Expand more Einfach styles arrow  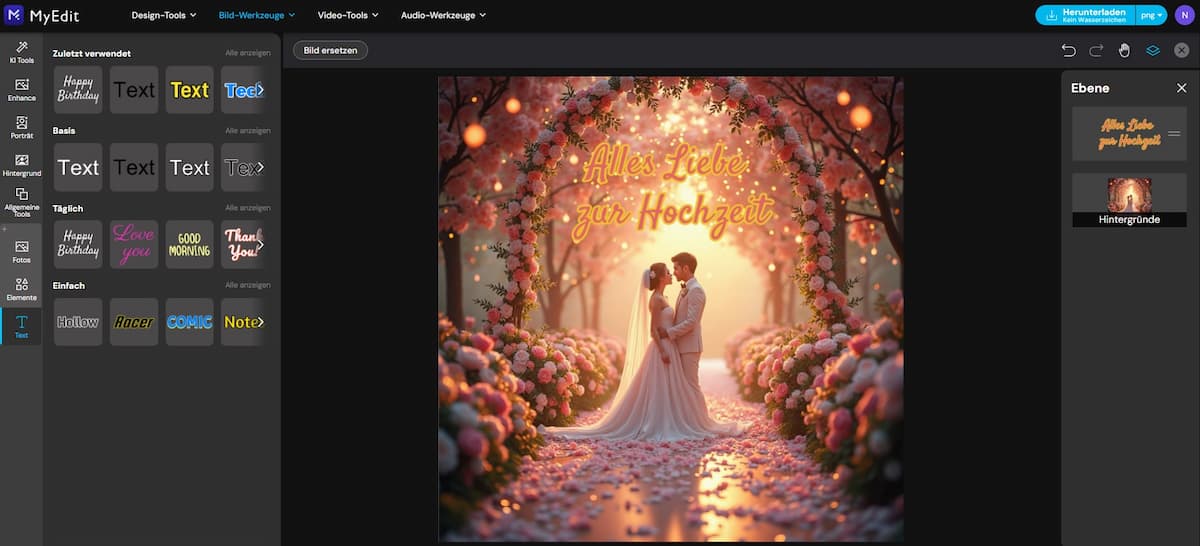(x=260, y=322)
